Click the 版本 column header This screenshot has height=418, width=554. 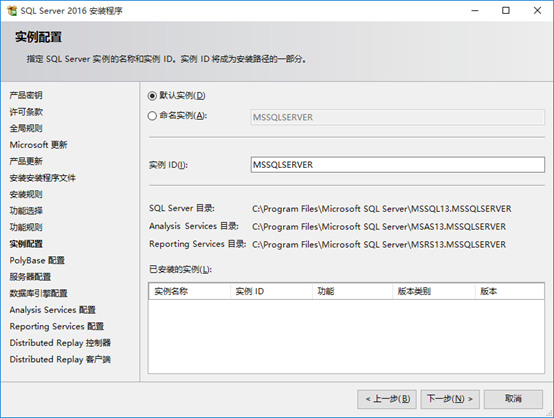pyautogui.click(x=509, y=292)
